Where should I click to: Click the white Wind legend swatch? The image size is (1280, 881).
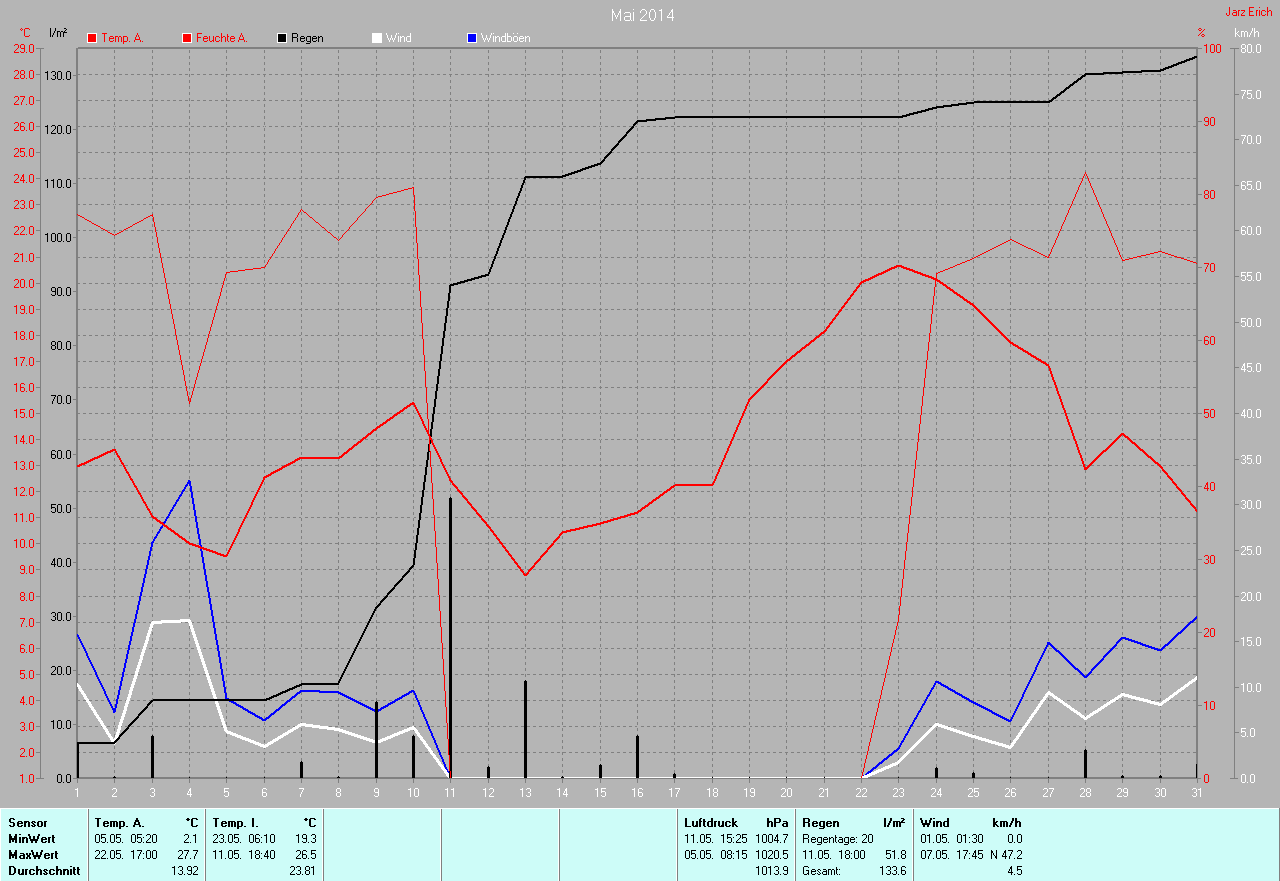[x=377, y=38]
